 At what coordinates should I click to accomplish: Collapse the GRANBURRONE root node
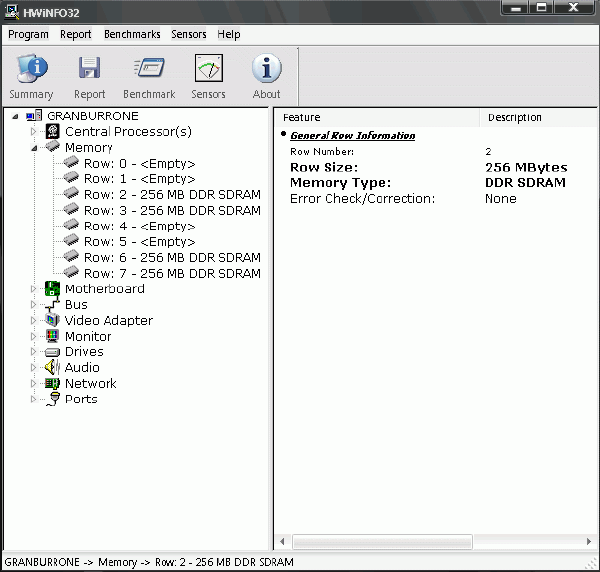click(x=15, y=116)
